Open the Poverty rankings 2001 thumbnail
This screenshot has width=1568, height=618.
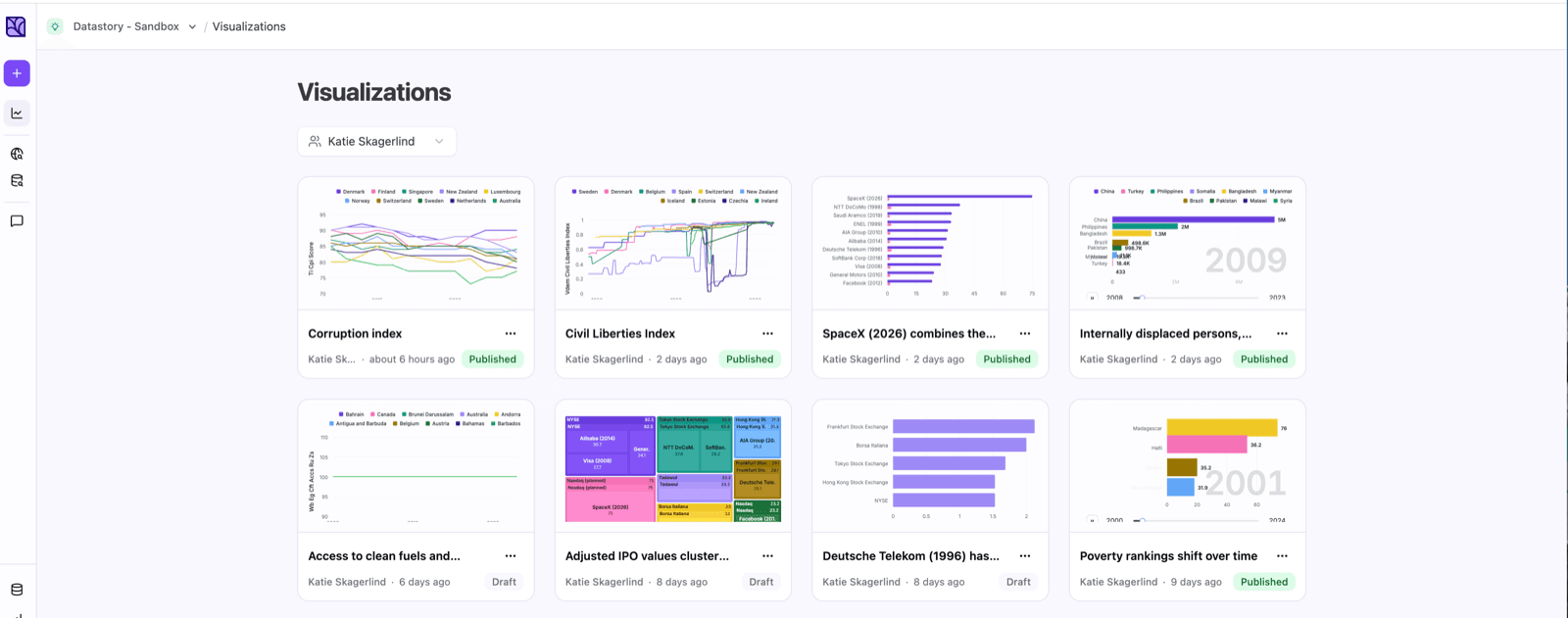[x=1188, y=466]
